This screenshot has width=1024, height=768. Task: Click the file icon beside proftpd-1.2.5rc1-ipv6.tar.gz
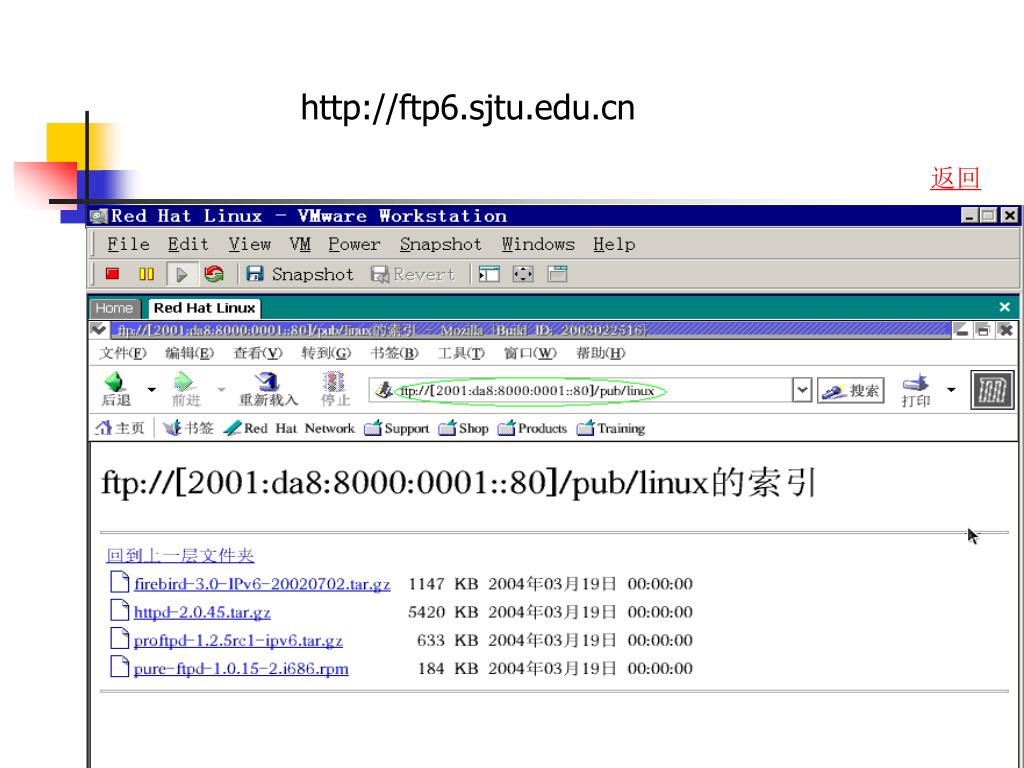[x=120, y=639]
